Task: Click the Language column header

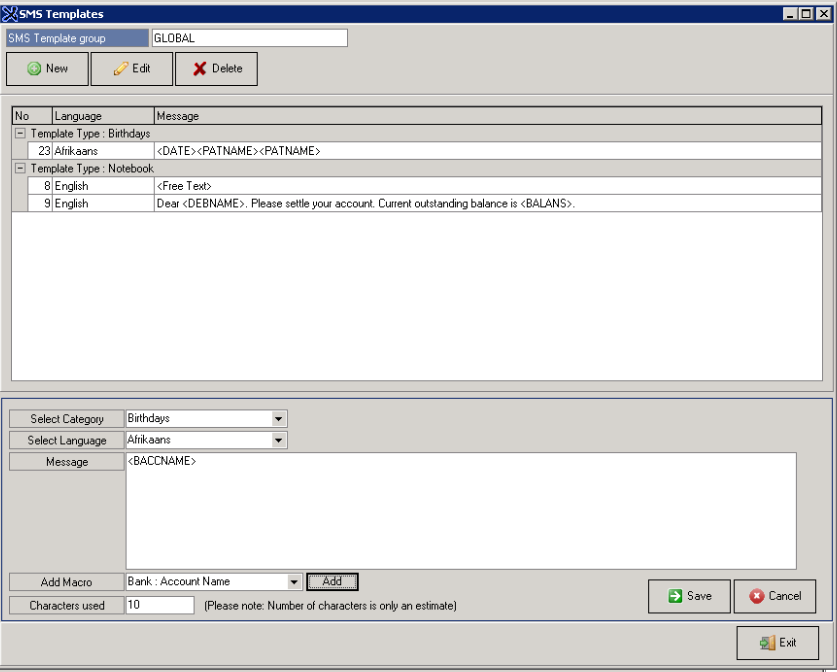Action: click(100, 115)
